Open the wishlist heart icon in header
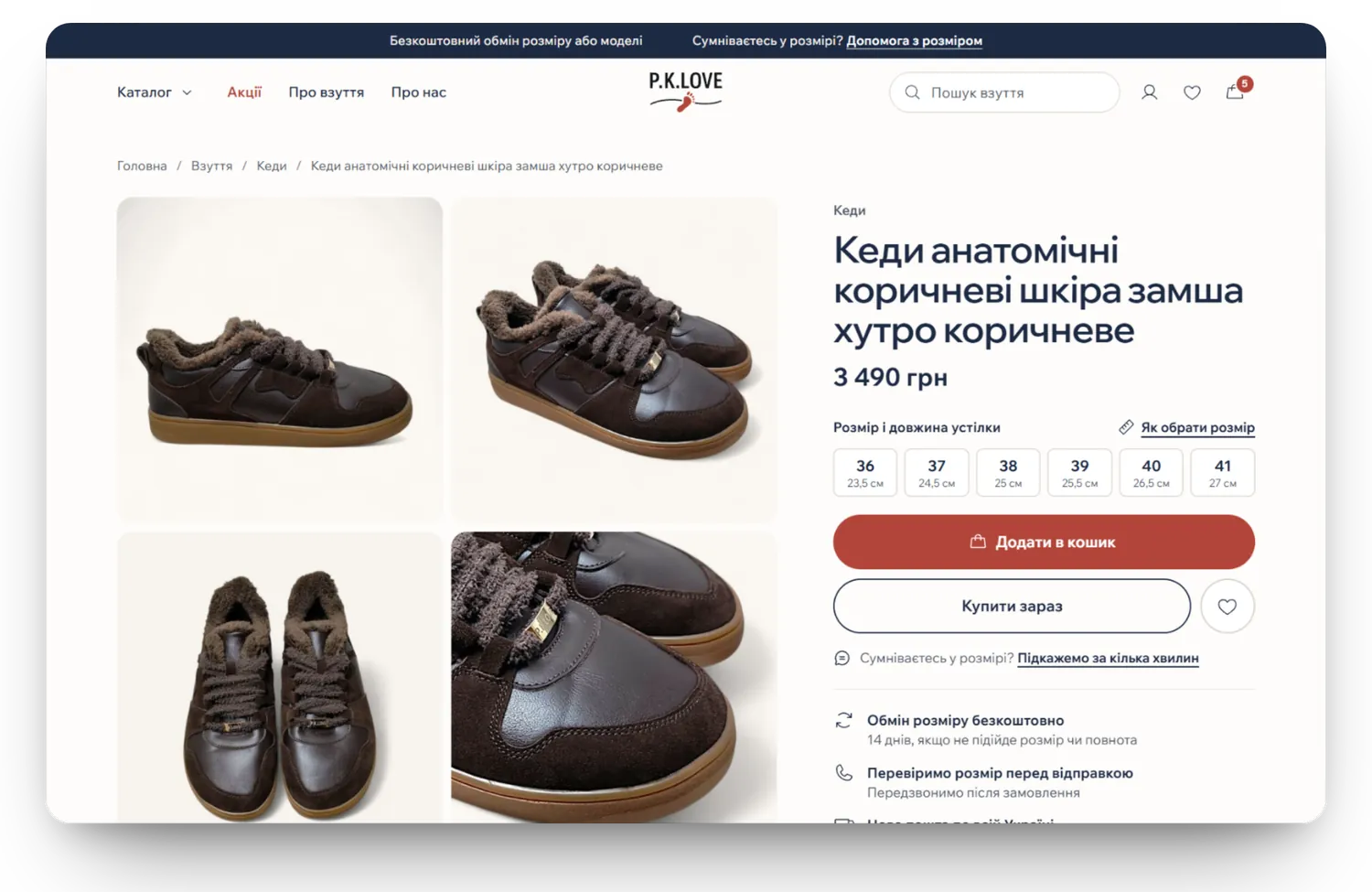The image size is (1372, 892). point(1192,92)
